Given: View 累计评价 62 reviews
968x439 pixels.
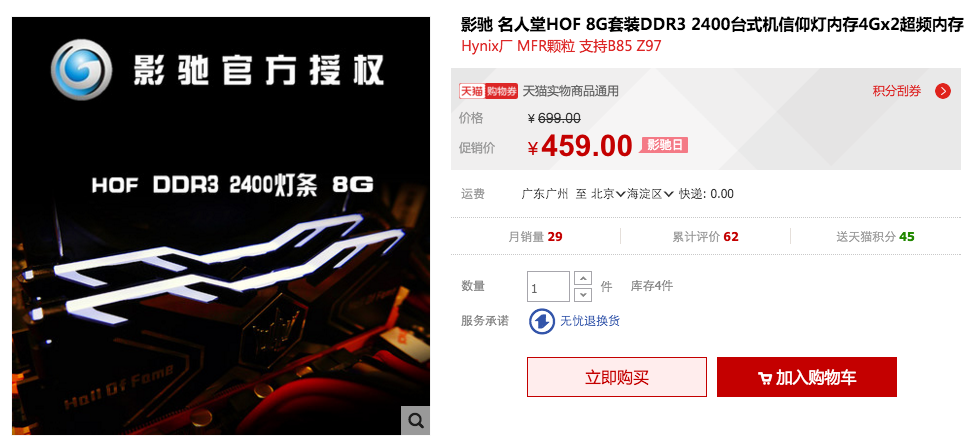Looking at the screenshot, I should 705,236.
